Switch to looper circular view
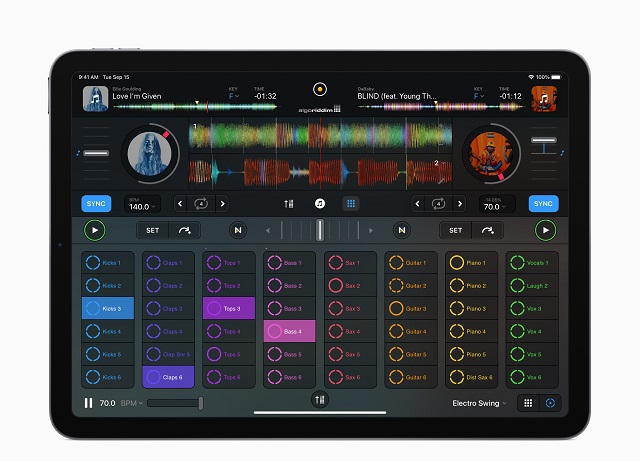Screen dimensions: 640x461 [x=550, y=403]
